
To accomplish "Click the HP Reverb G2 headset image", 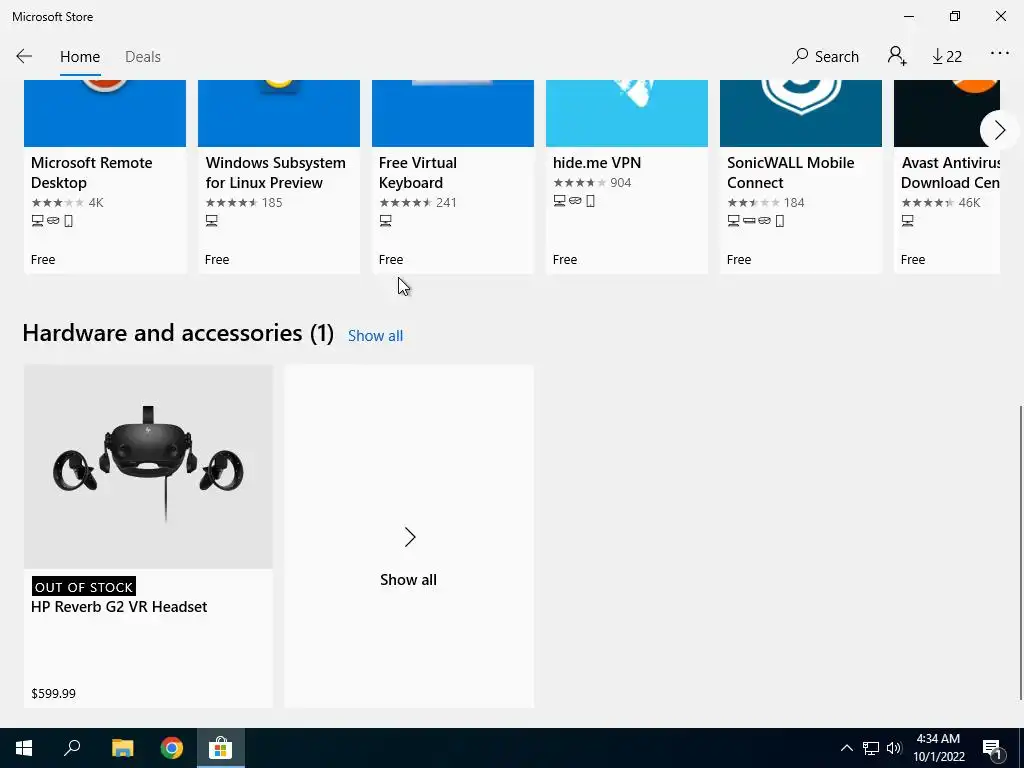I will click(x=148, y=466).
